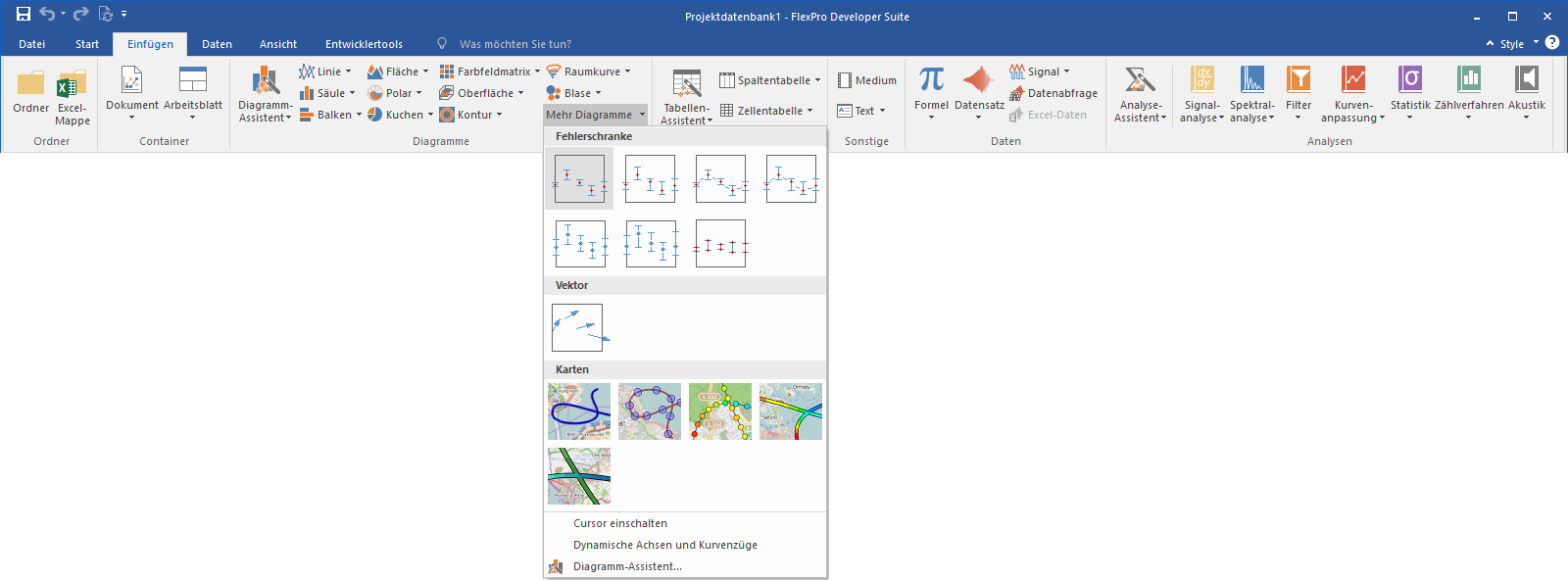1568x580 pixels.
Task: Select second Fehlerschranke chart in first row
Action: coord(650,178)
